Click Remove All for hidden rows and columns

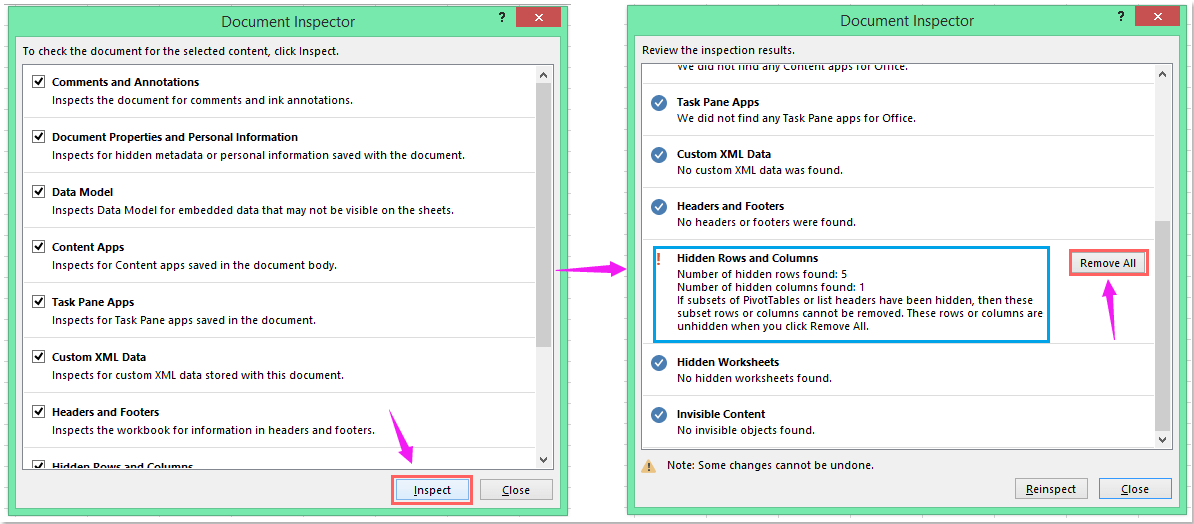(x=1107, y=263)
